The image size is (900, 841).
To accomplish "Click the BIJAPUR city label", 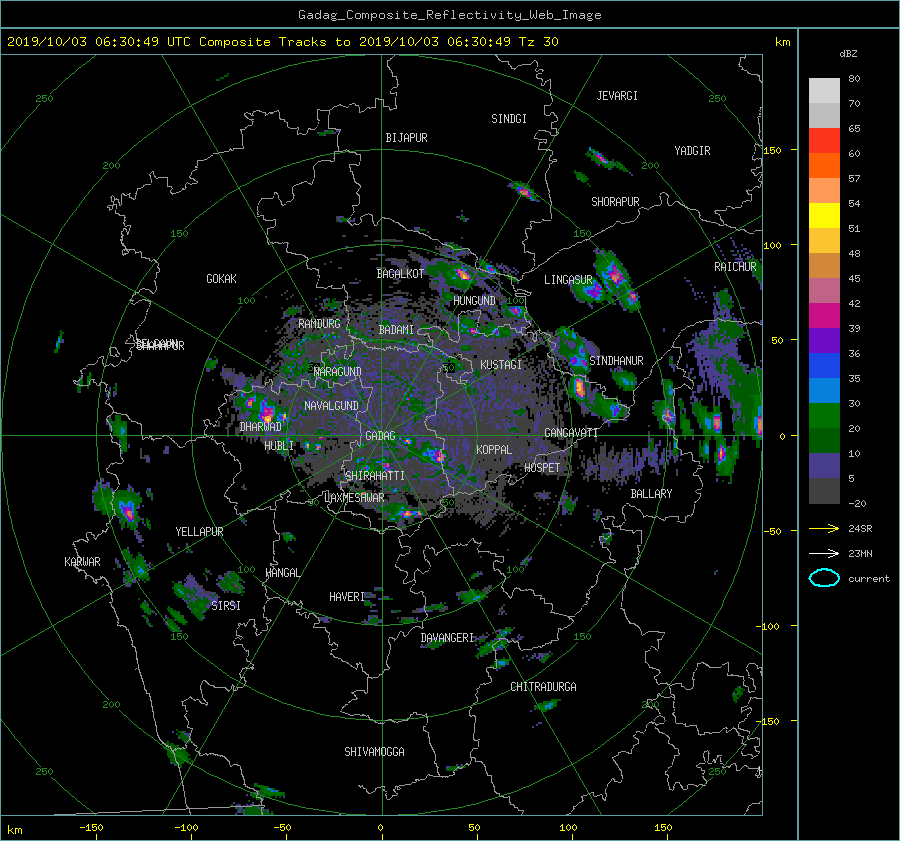I will (x=406, y=138).
